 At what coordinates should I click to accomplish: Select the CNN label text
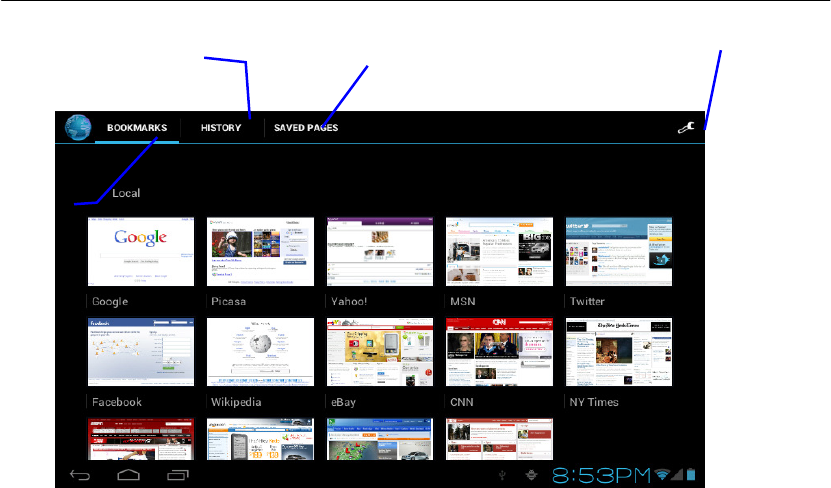pos(462,402)
